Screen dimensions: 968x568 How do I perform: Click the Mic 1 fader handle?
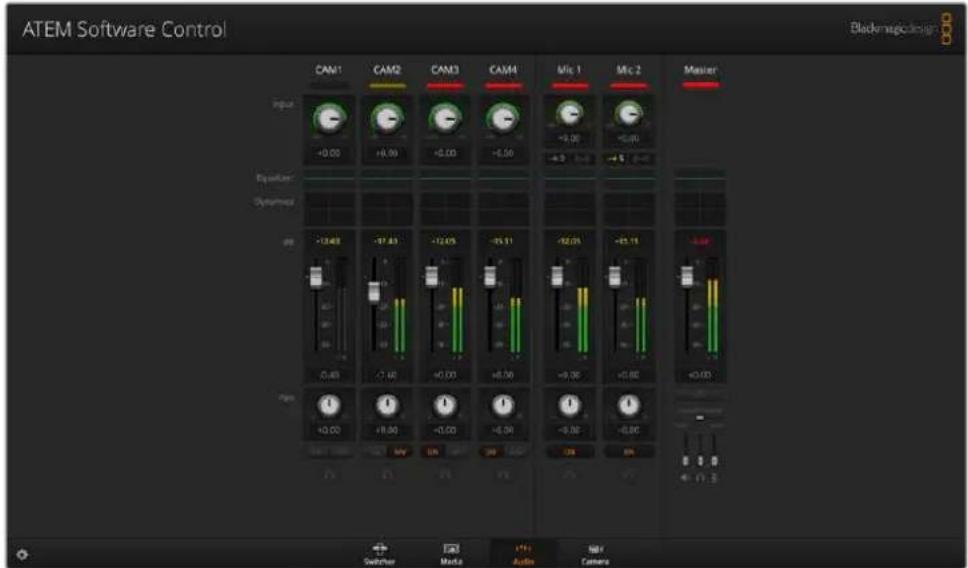(x=557, y=277)
